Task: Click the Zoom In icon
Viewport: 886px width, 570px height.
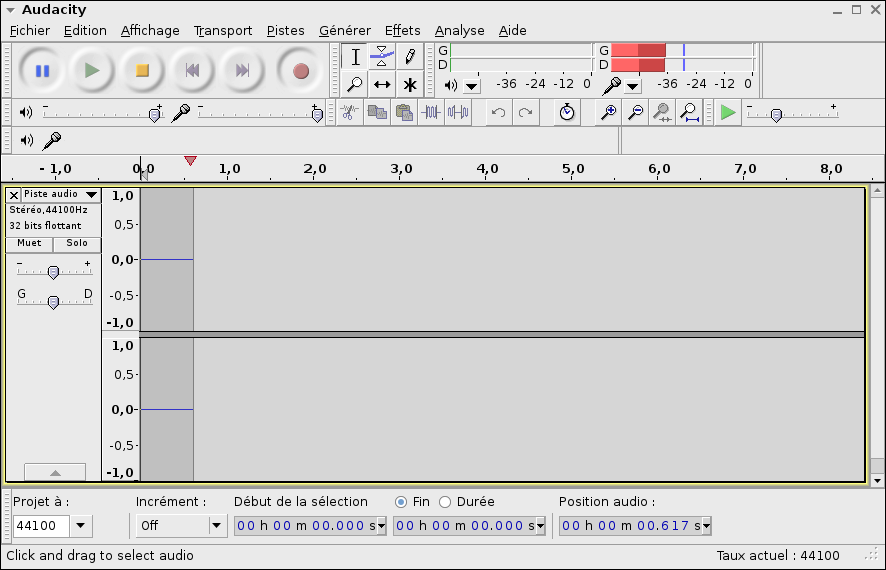Action: click(x=608, y=112)
